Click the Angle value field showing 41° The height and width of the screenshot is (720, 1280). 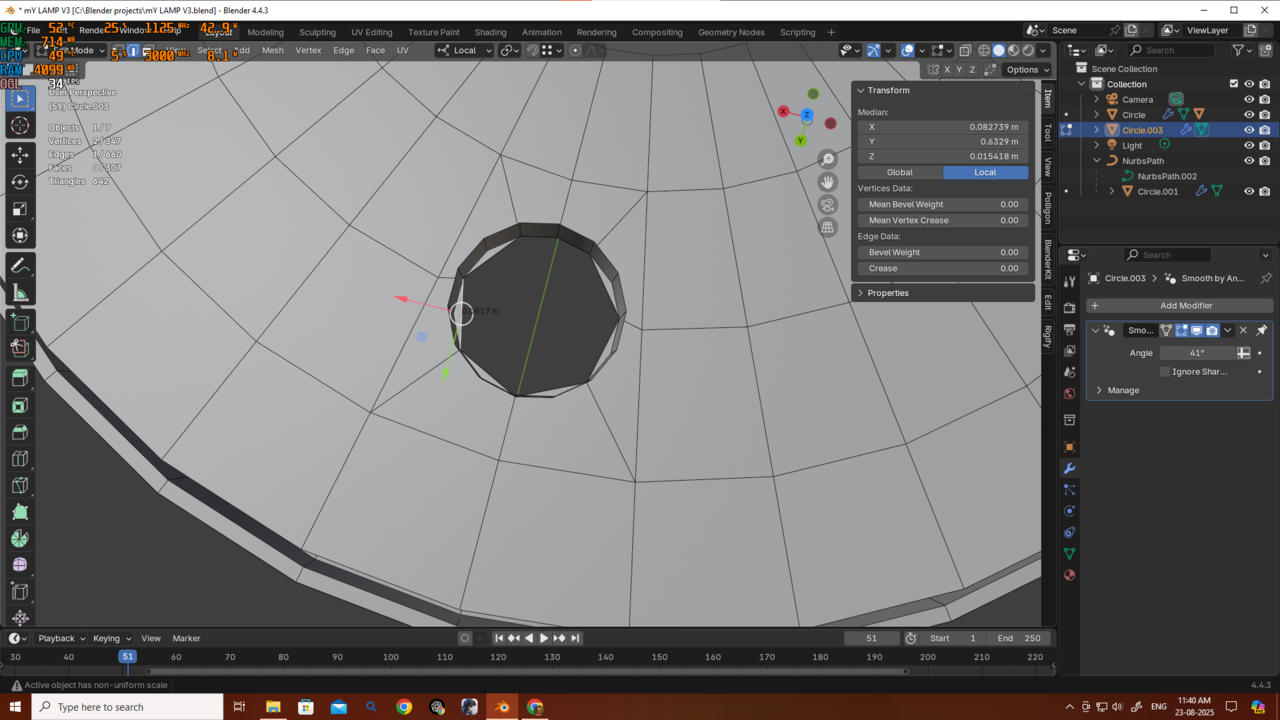tap(1197, 353)
